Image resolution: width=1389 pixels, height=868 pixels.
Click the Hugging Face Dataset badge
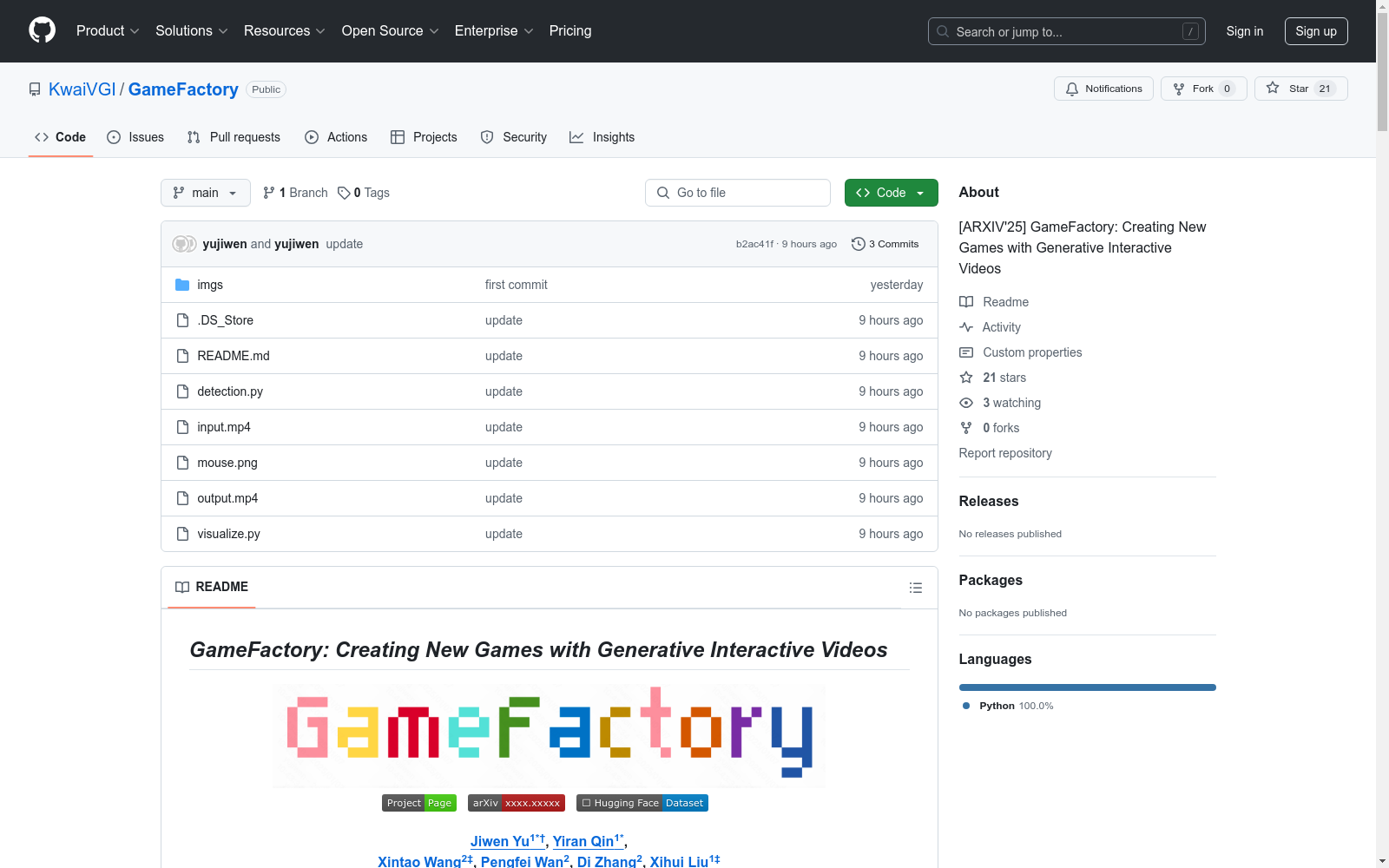(642, 803)
